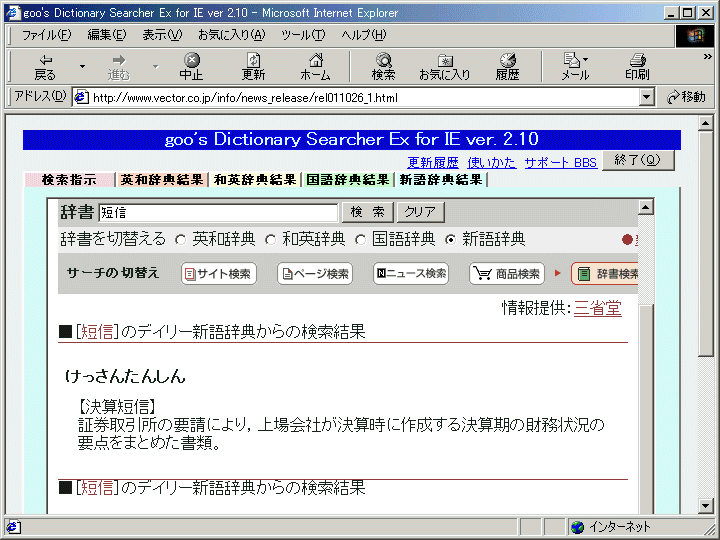Click the けっさんたんしん entry heading

pos(125,377)
